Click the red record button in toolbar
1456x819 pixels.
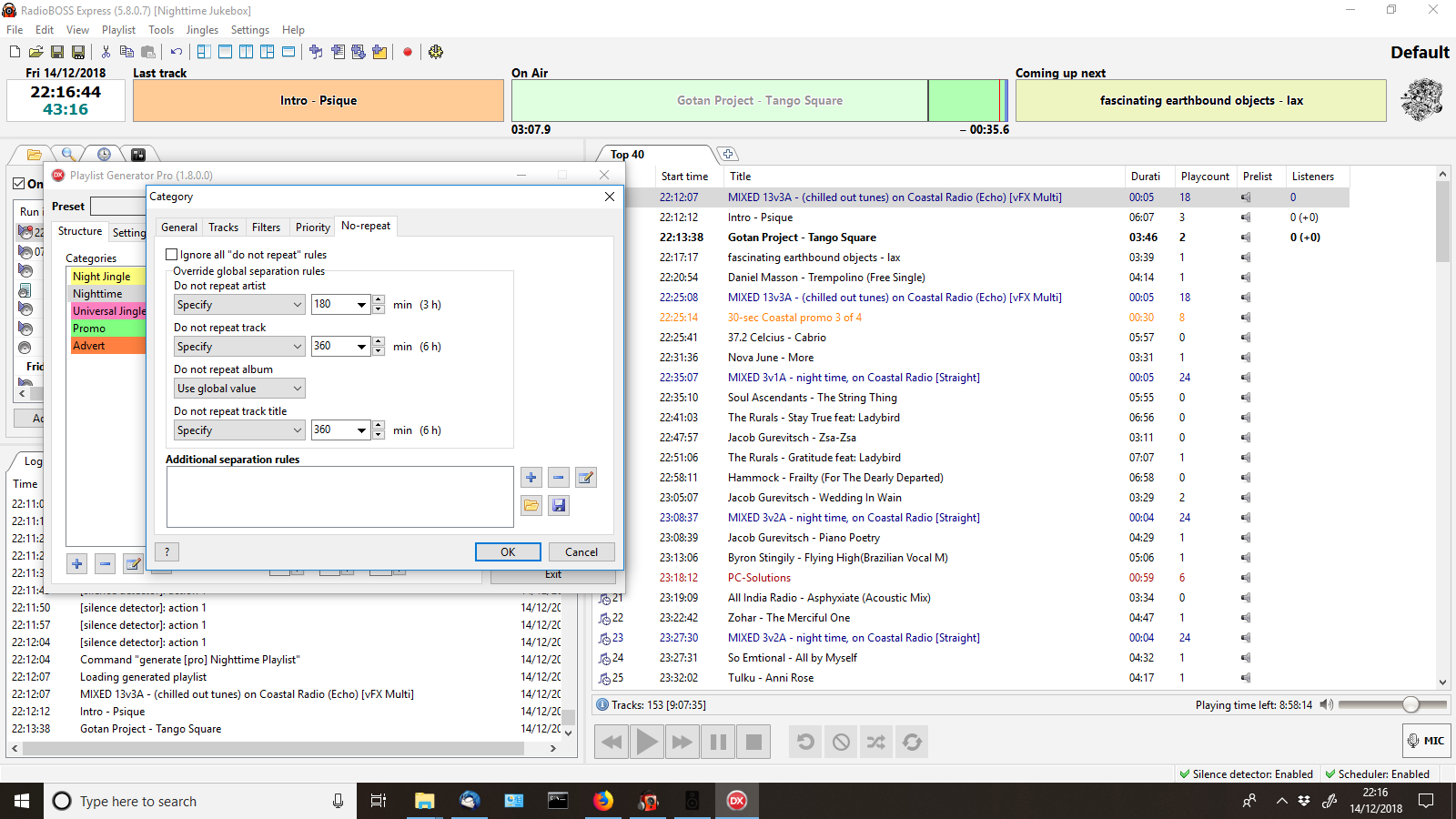408,52
